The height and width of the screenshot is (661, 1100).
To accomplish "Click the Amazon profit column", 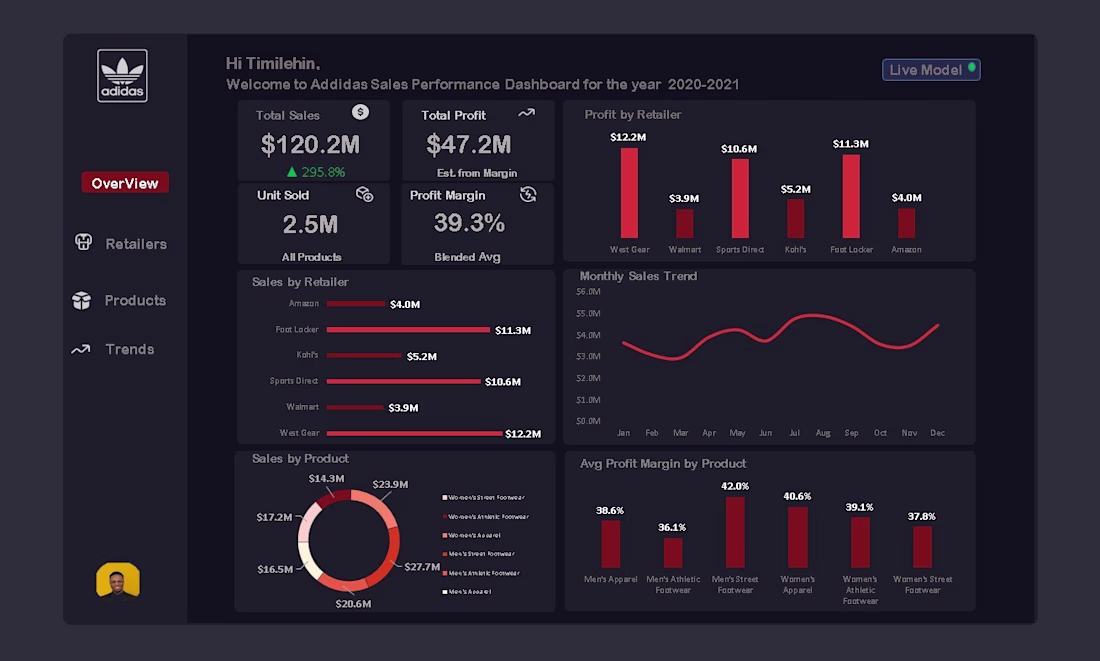I will coord(906,223).
